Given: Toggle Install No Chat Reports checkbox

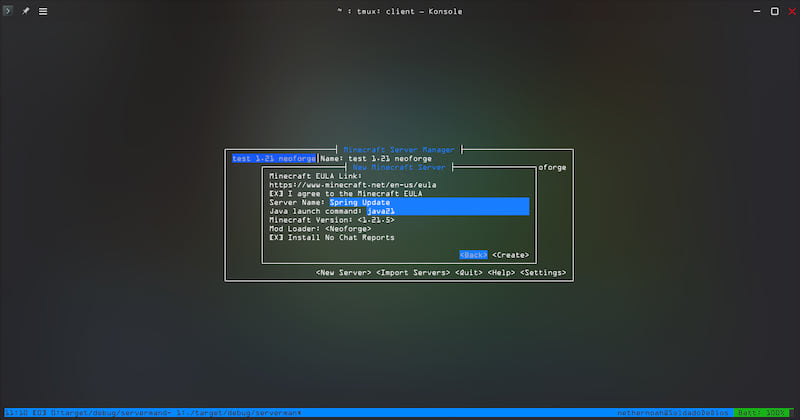Looking at the screenshot, I should (277, 237).
